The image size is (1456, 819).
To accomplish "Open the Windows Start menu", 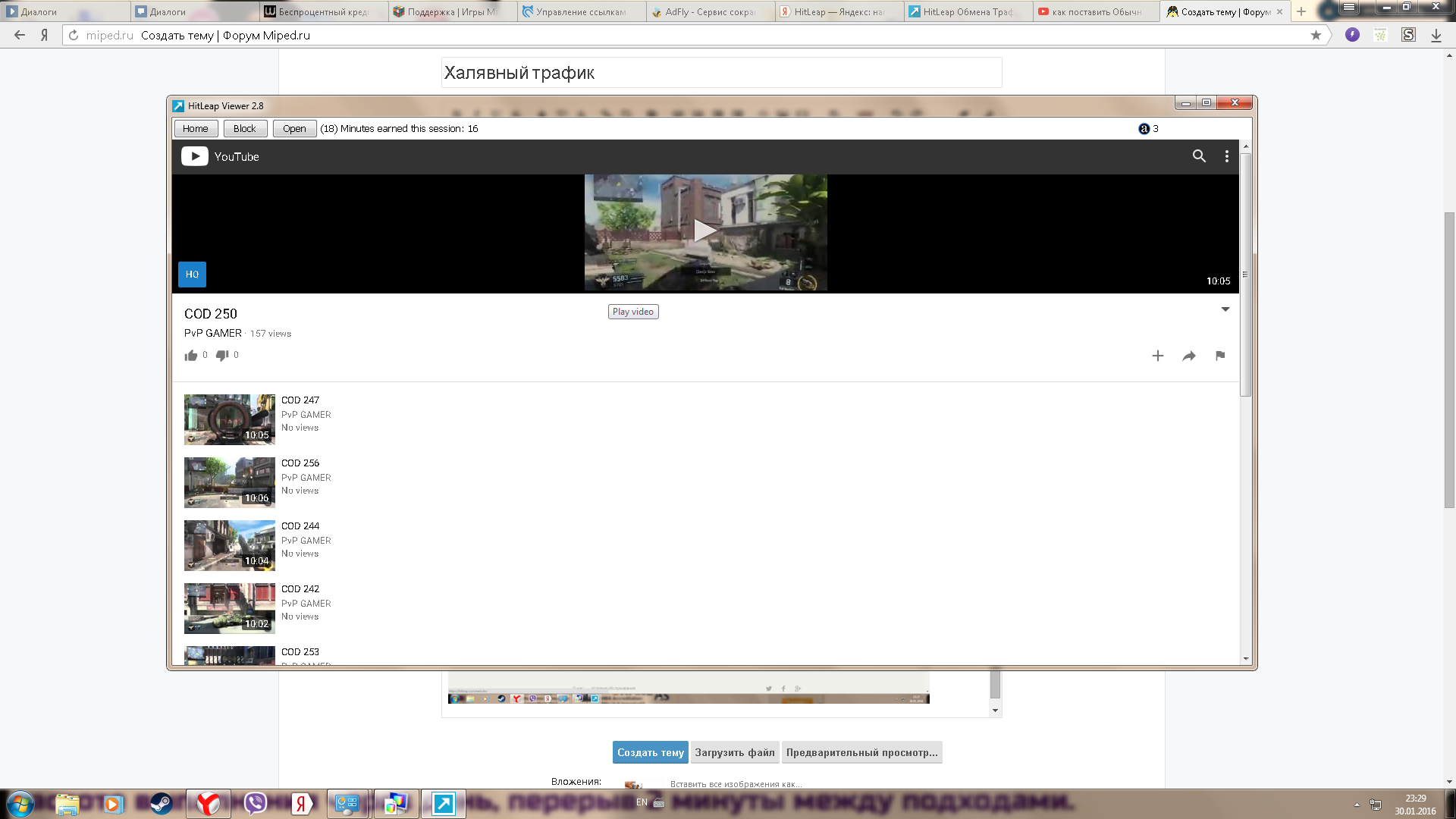I will pos(20,804).
